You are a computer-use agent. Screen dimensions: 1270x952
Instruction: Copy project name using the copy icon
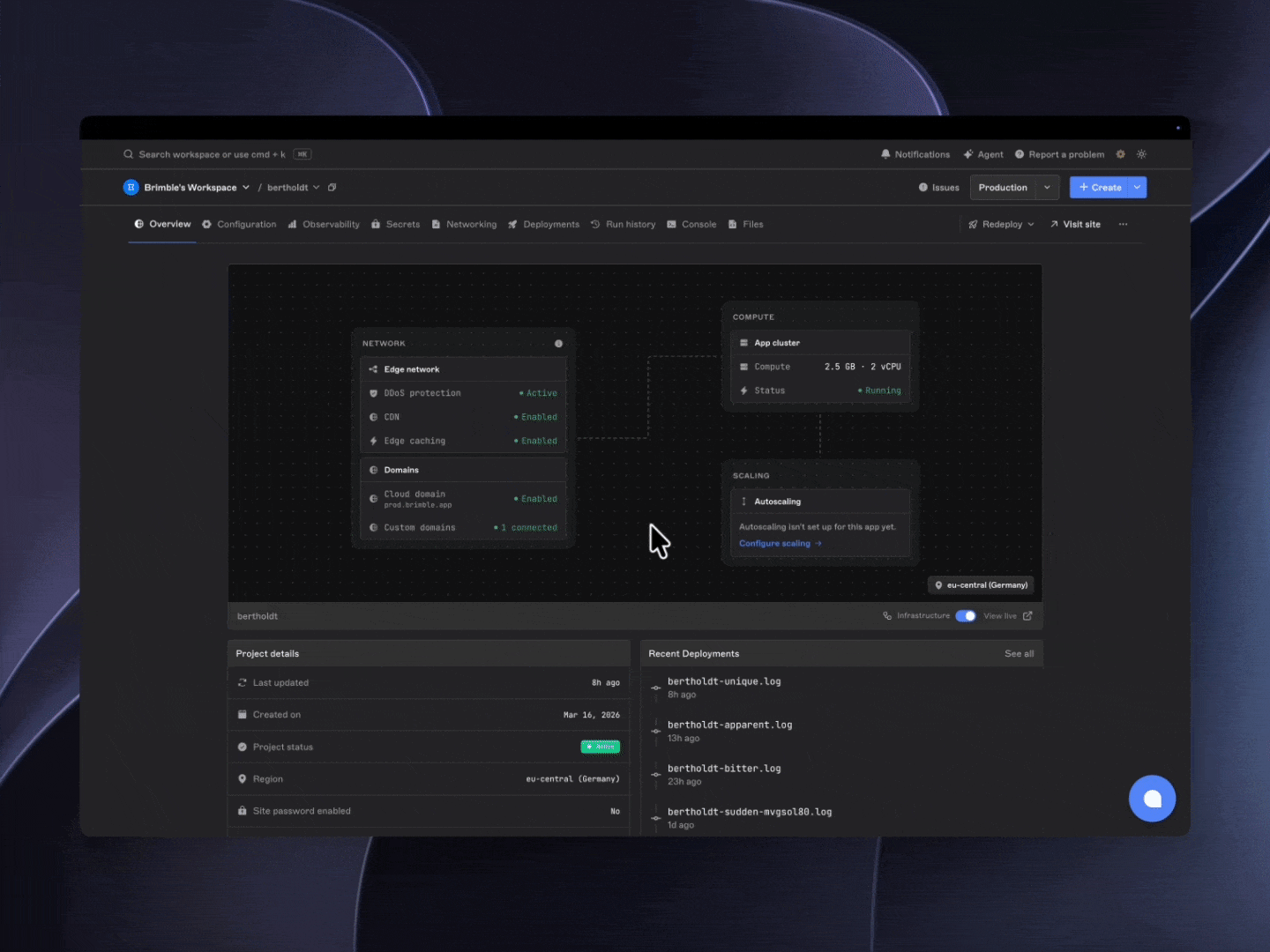pyautogui.click(x=332, y=188)
